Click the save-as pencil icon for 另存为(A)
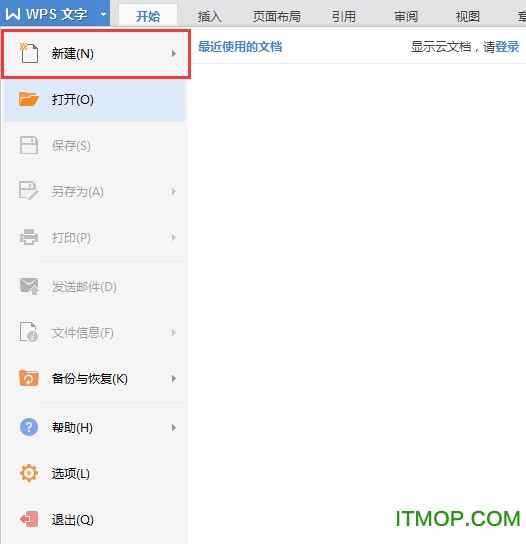526x544 pixels. point(28,191)
